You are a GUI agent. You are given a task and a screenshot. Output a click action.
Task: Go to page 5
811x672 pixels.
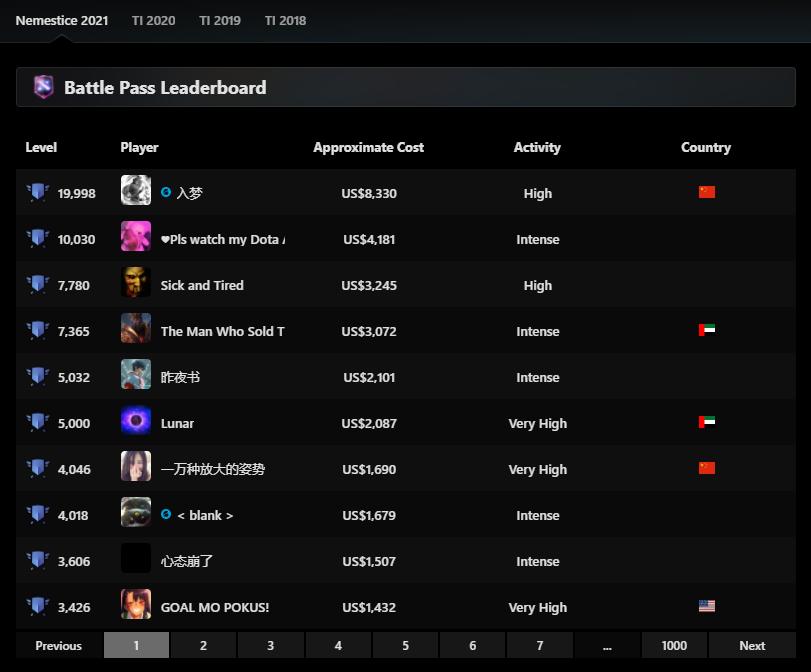click(406, 645)
